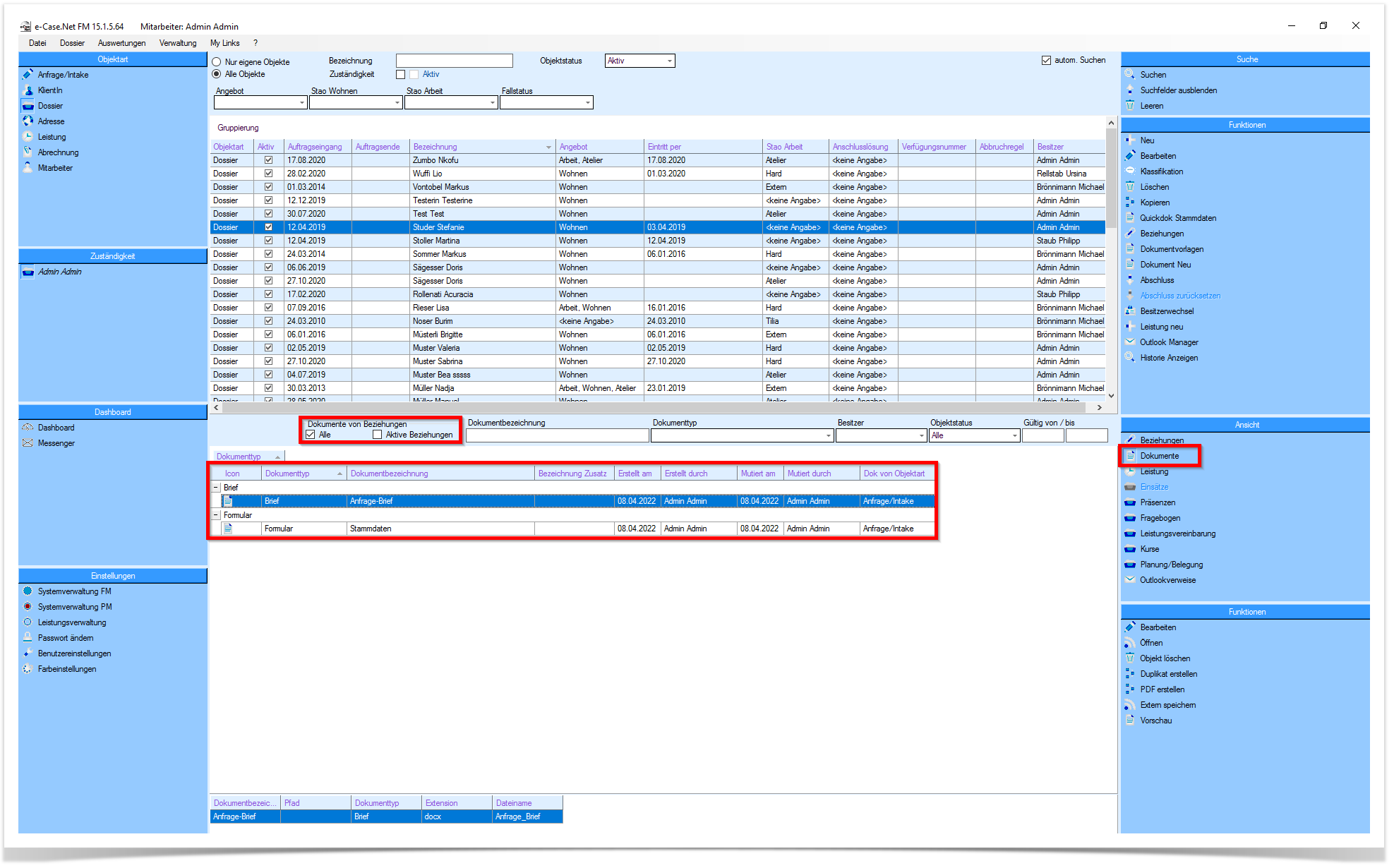Open the Dossier menu in menu bar
Viewport: 1394px width, 868px height.
coord(72,43)
